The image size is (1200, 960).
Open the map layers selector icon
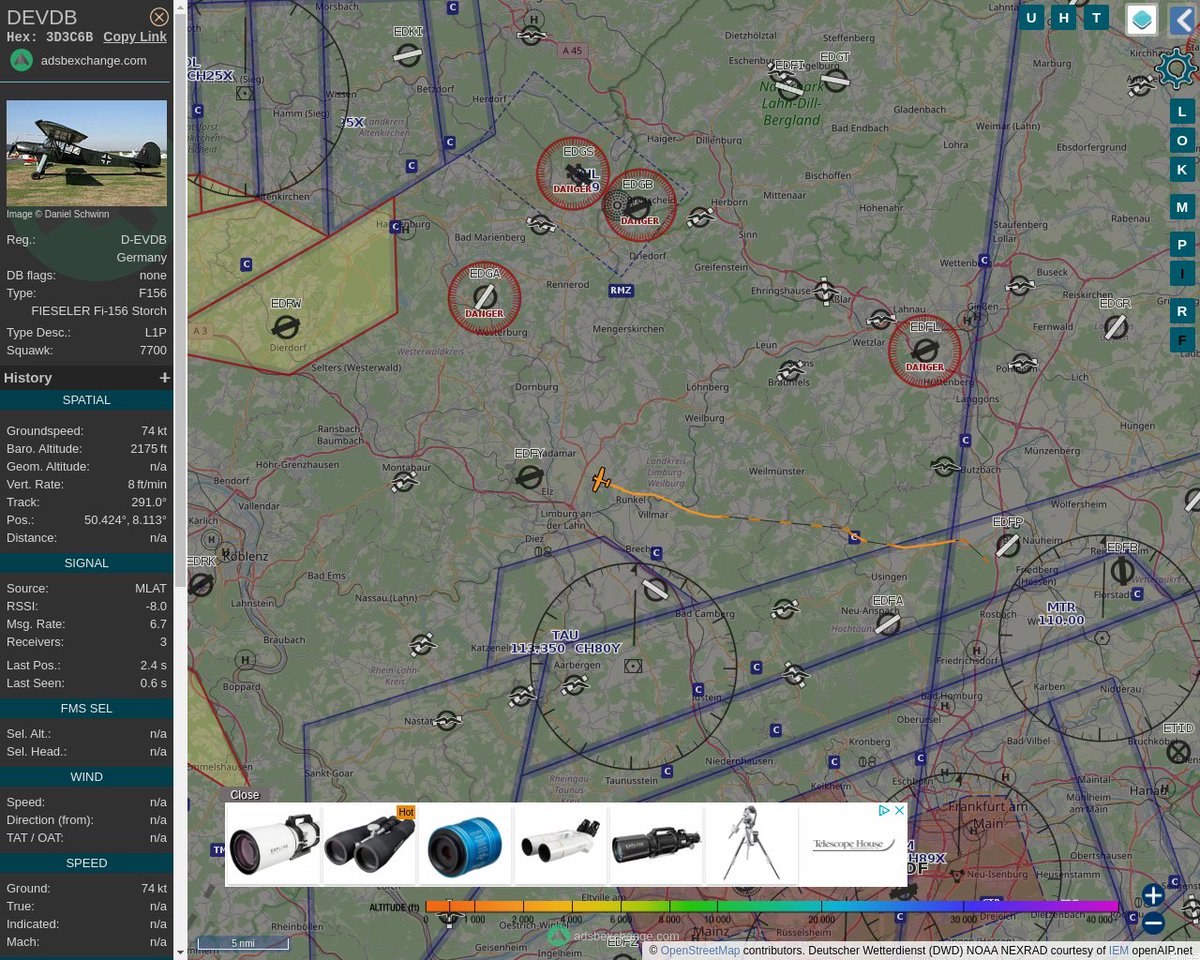click(x=1142, y=19)
